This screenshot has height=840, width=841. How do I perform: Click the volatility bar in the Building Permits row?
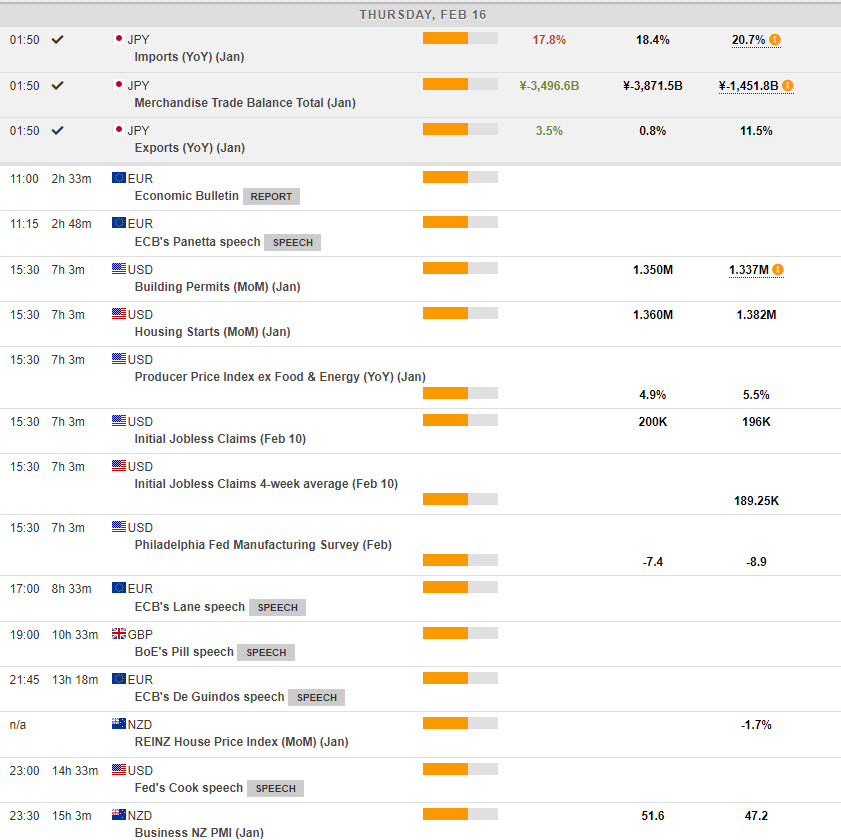click(460, 269)
